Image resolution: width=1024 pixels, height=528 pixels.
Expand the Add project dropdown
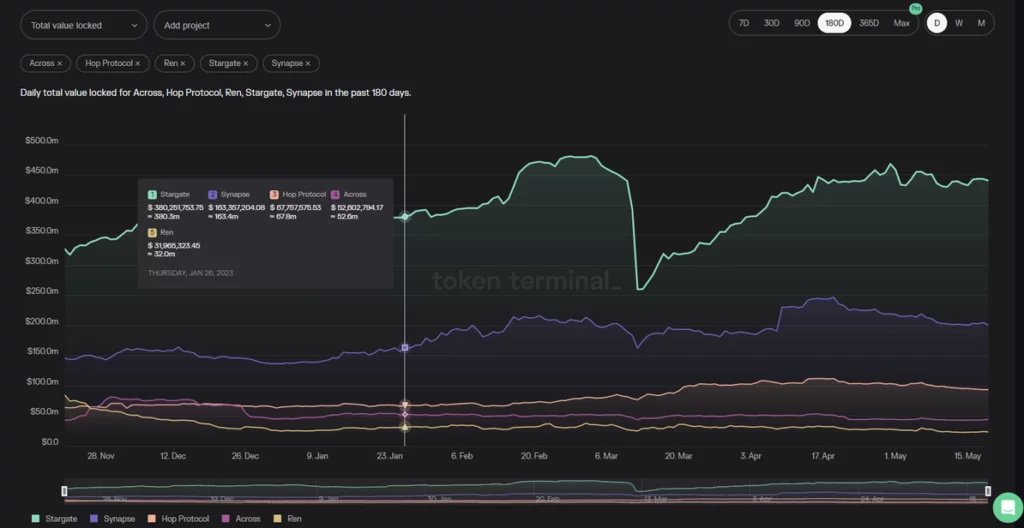click(216, 25)
